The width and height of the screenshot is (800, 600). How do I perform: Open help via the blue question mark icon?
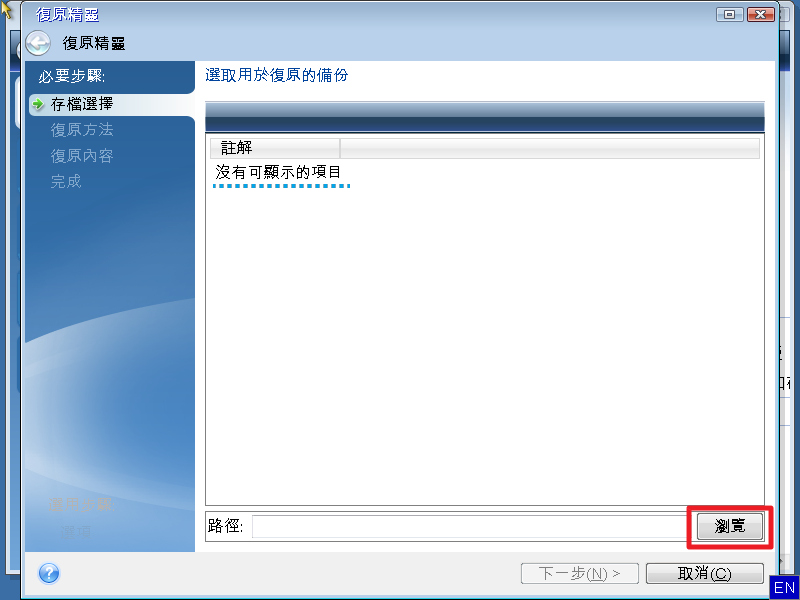coord(49,573)
